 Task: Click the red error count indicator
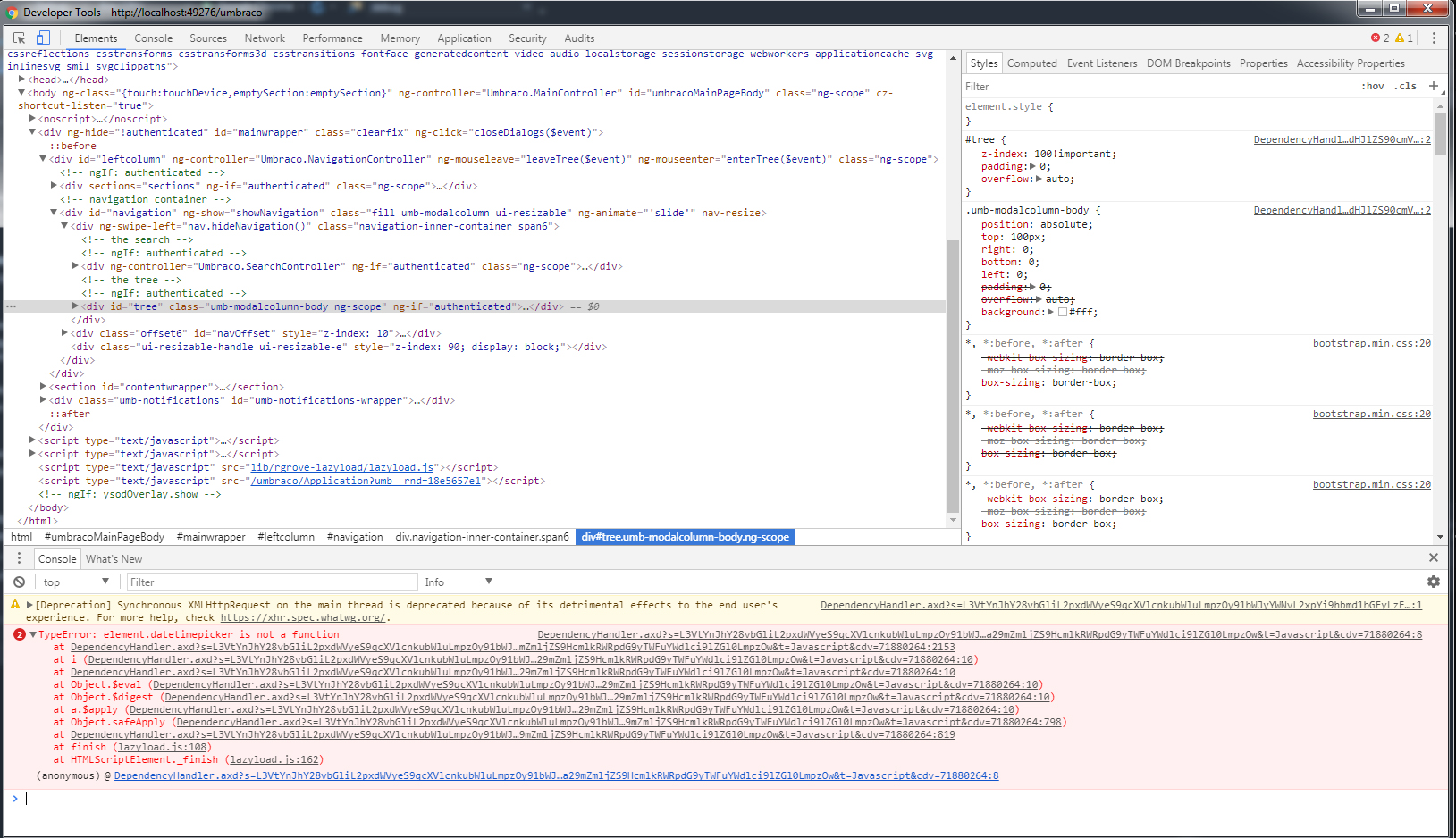click(1380, 38)
